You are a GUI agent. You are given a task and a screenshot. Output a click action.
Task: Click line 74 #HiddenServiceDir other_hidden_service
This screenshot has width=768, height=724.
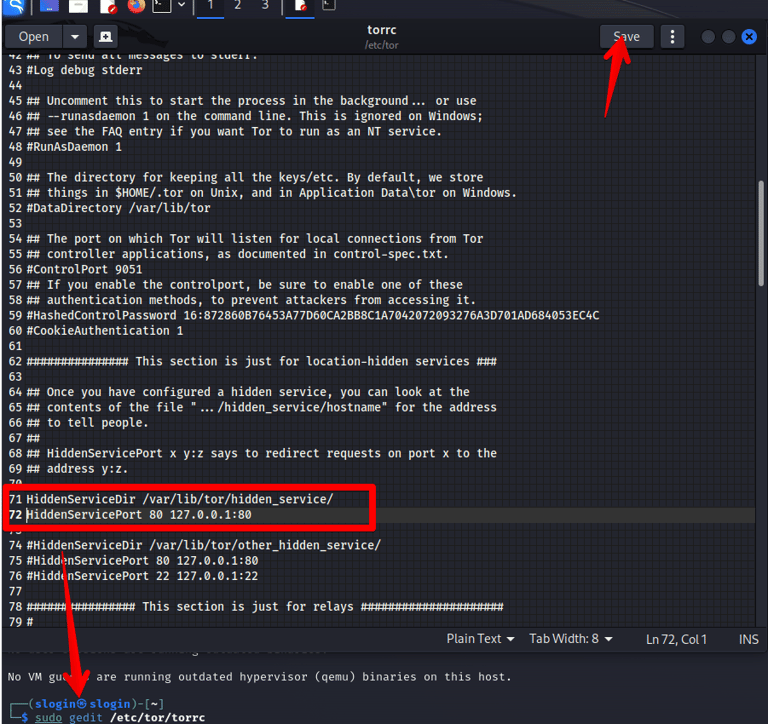(x=204, y=545)
